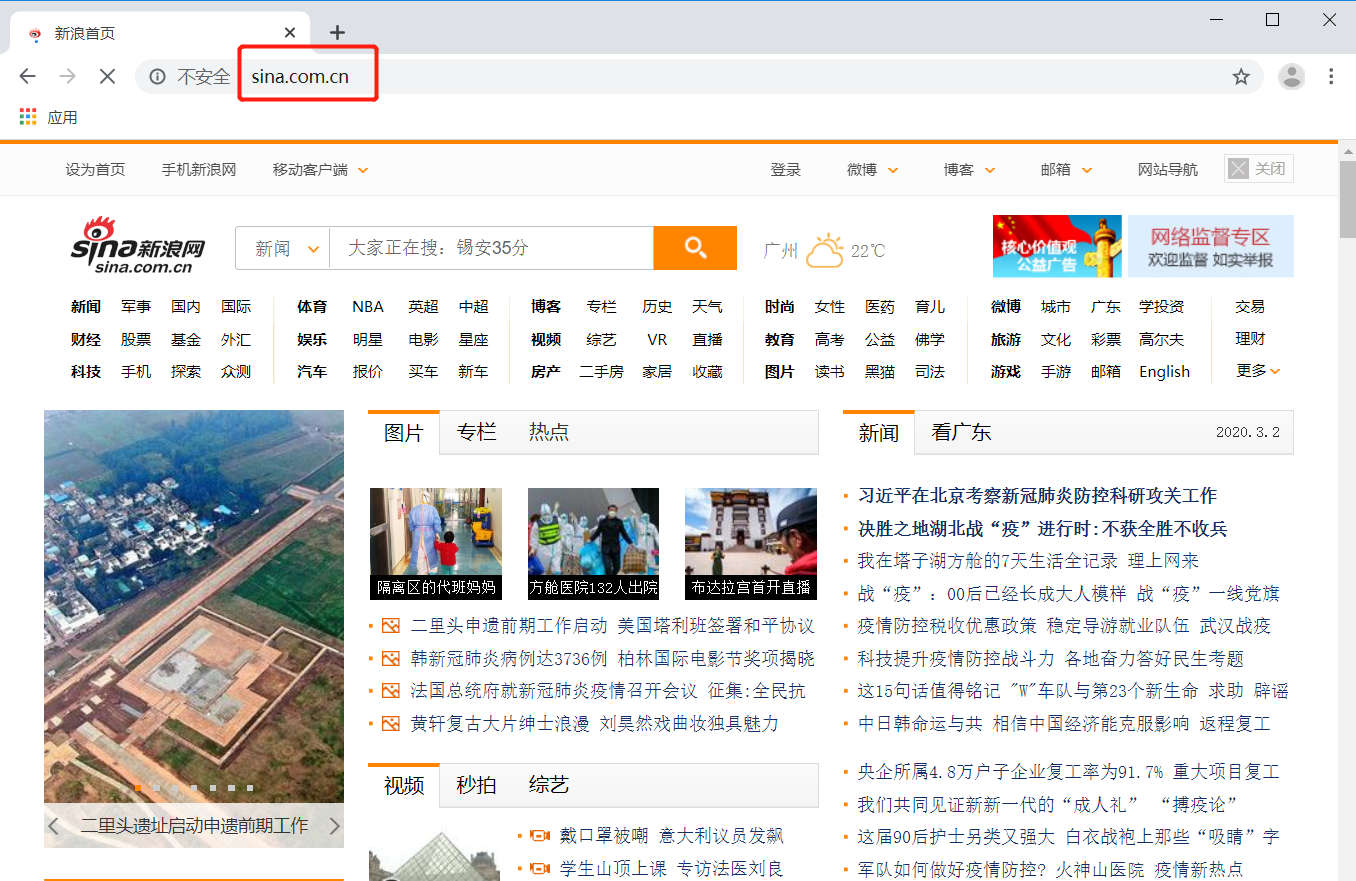Click the orange search magnifier button
The image size is (1356, 881).
pyautogui.click(x=695, y=248)
